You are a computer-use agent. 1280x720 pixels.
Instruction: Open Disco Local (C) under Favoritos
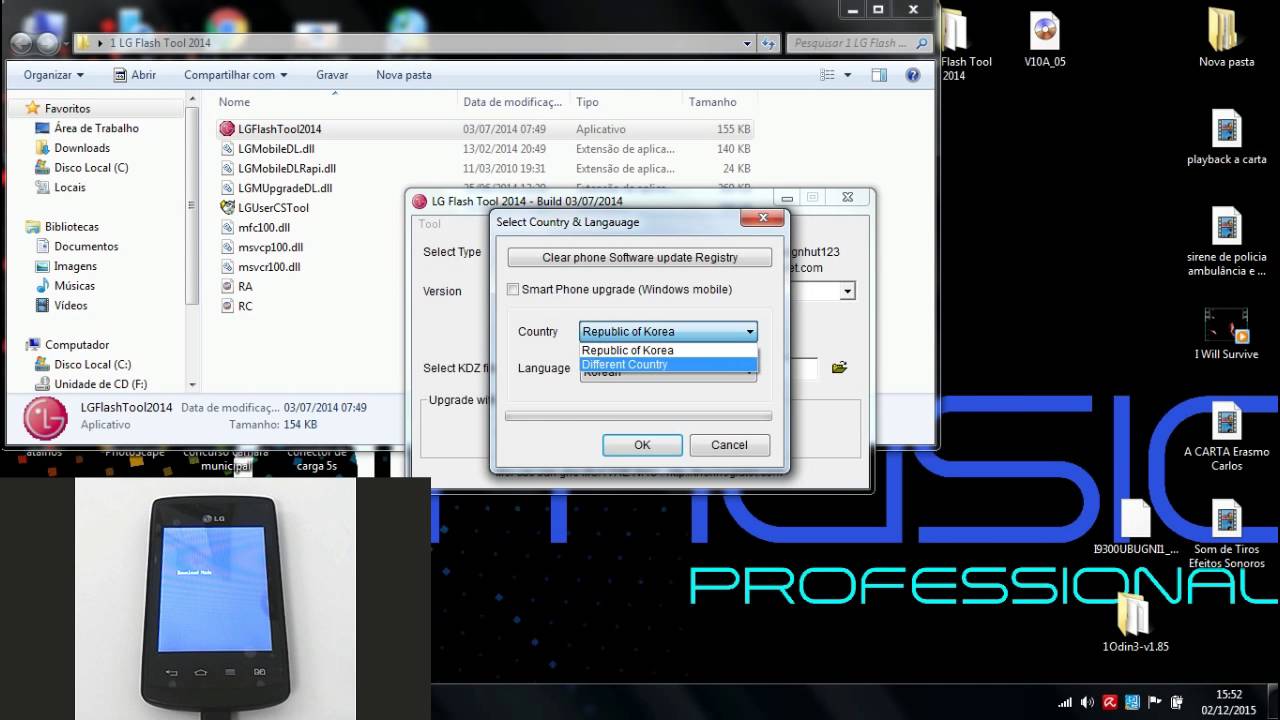pyautogui.click(x=91, y=168)
